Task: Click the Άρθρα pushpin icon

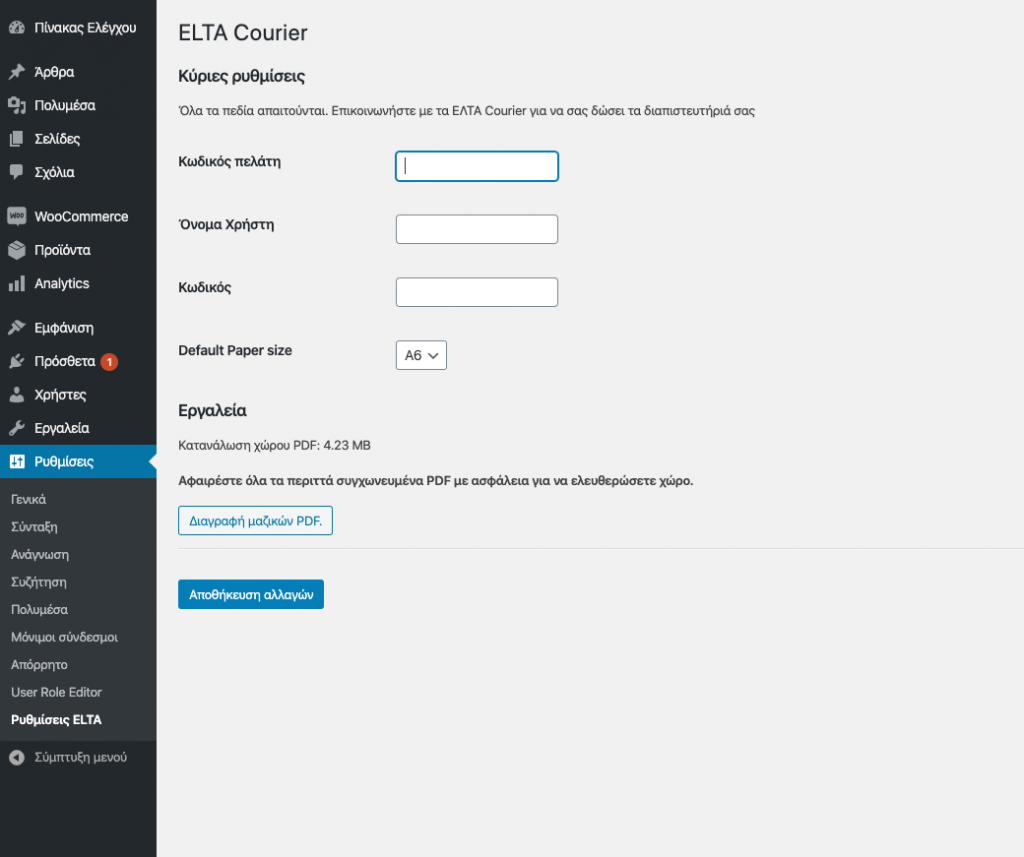Action: [x=17, y=72]
